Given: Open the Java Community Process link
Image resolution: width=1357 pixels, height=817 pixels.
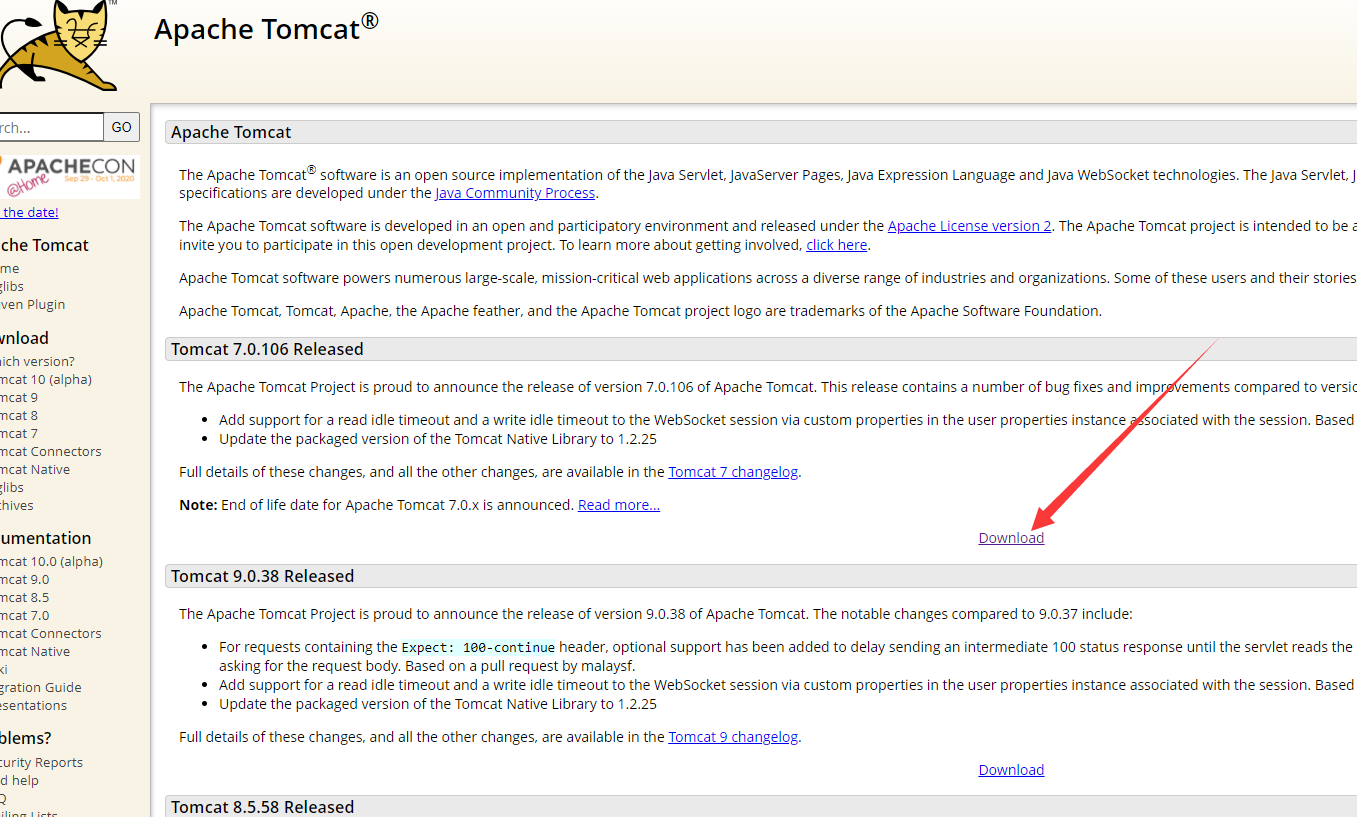Looking at the screenshot, I should pos(515,193).
